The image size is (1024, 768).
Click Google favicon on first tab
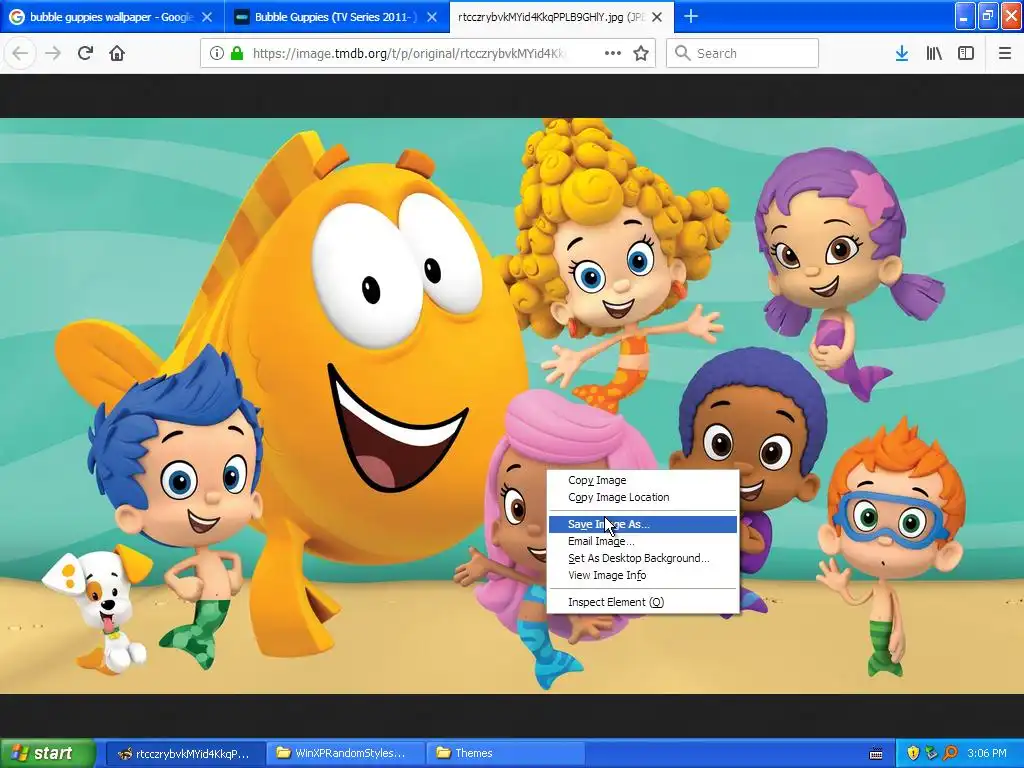point(18,17)
